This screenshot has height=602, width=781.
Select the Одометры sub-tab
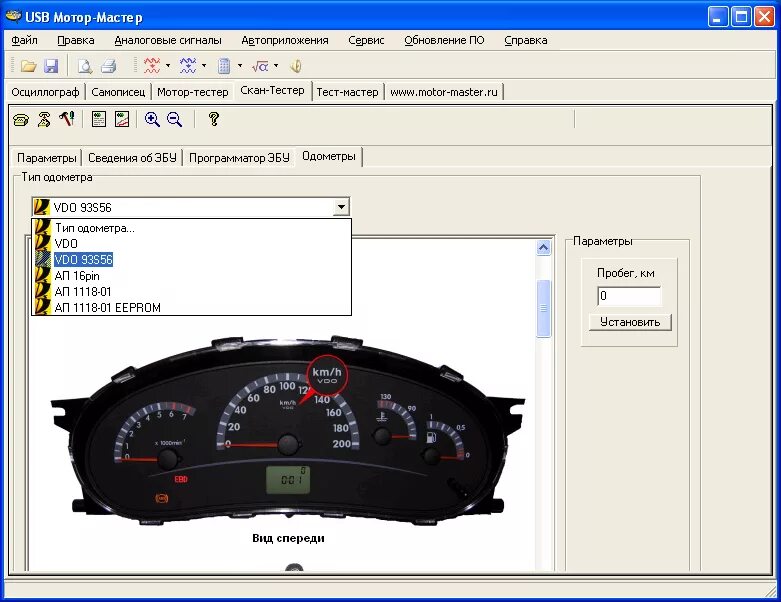tap(329, 156)
